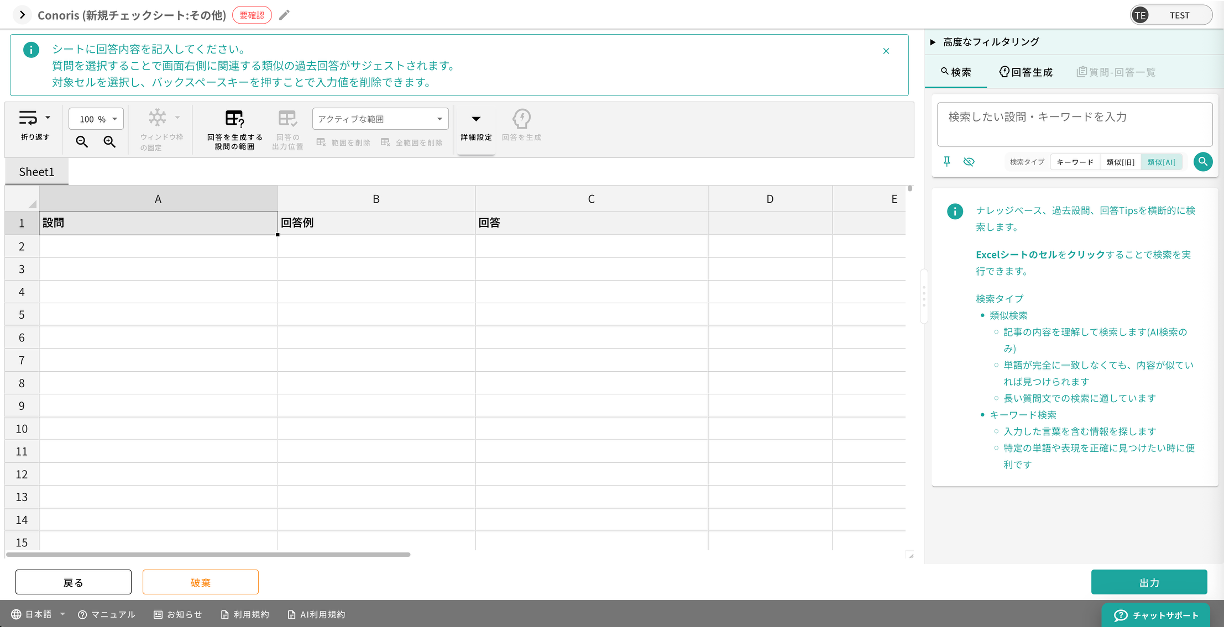The image size is (1224, 628).
Task: Select キーワード search type
Action: coord(1075,162)
